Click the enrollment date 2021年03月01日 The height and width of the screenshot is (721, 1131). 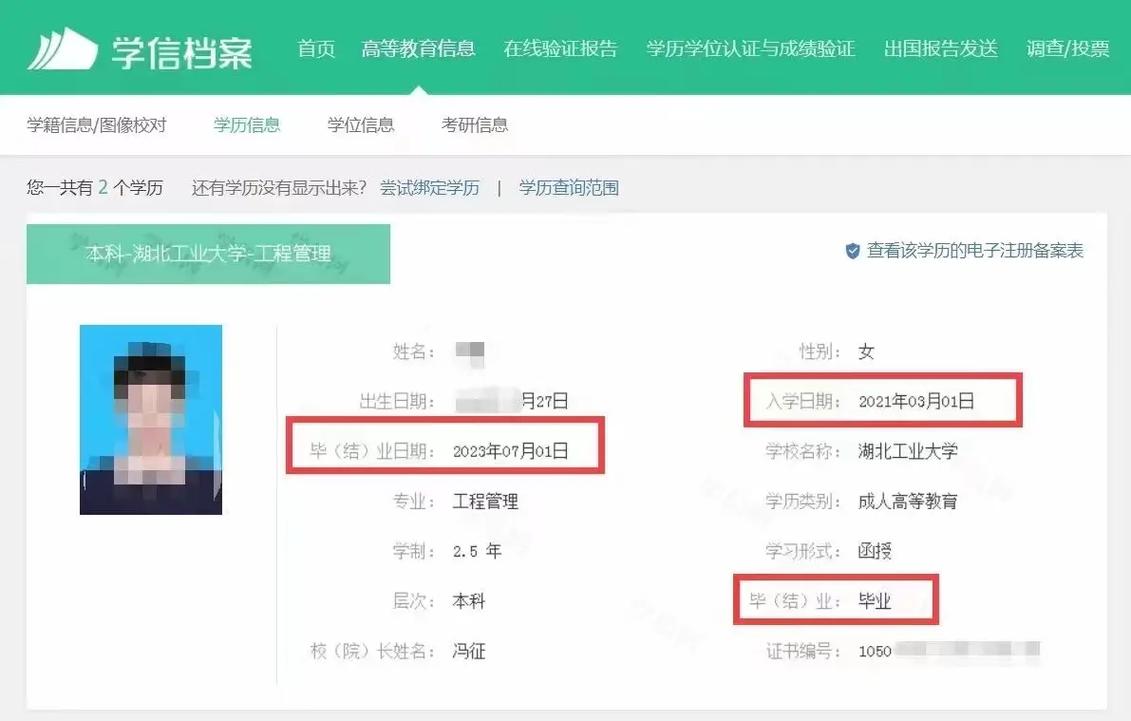(916, 402)
